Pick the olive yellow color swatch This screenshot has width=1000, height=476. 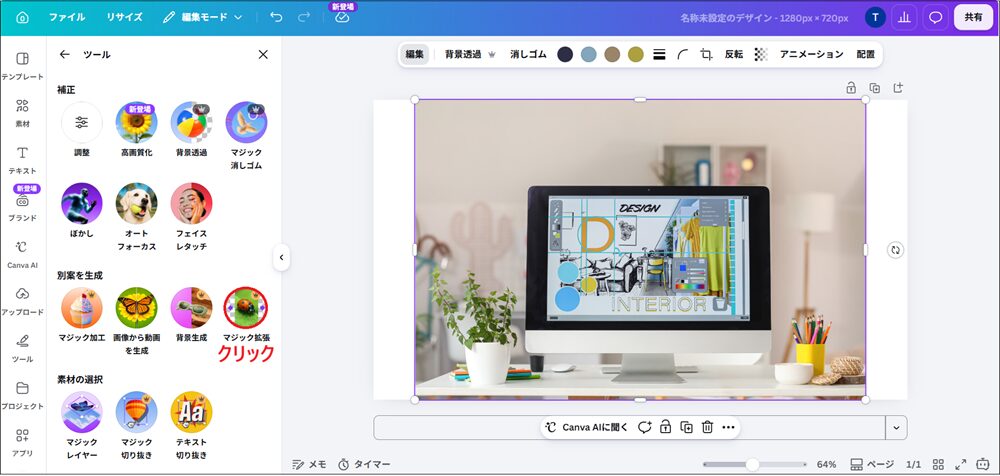[636, 55]
